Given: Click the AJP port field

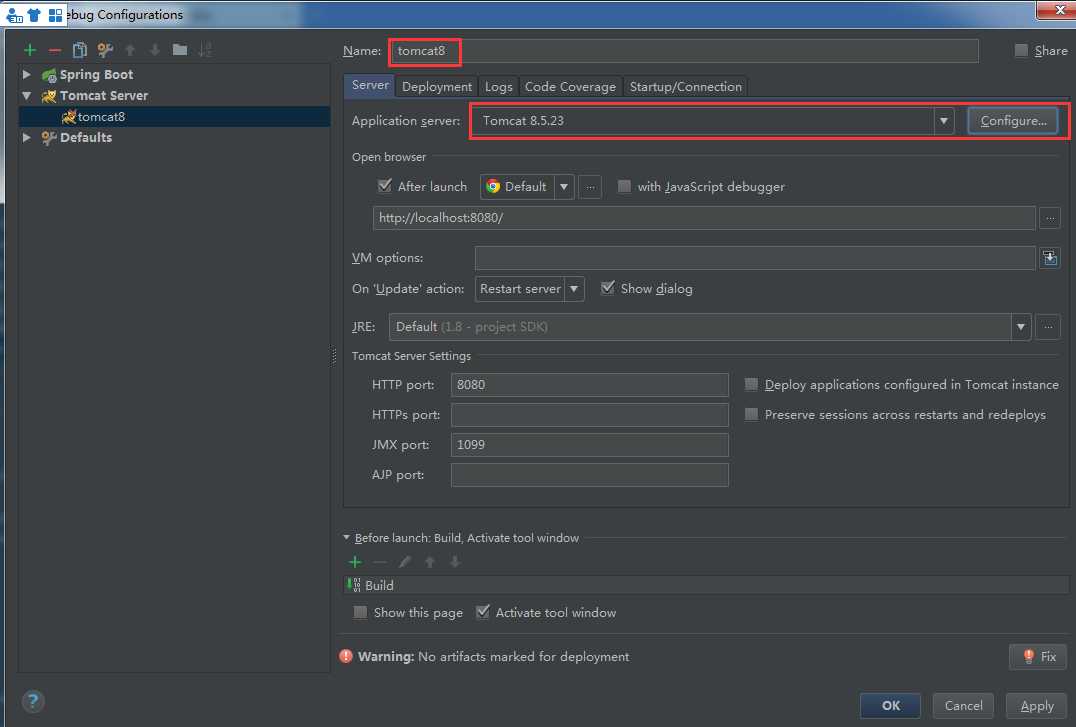Looking at the screenshot, I should point(589,475).
